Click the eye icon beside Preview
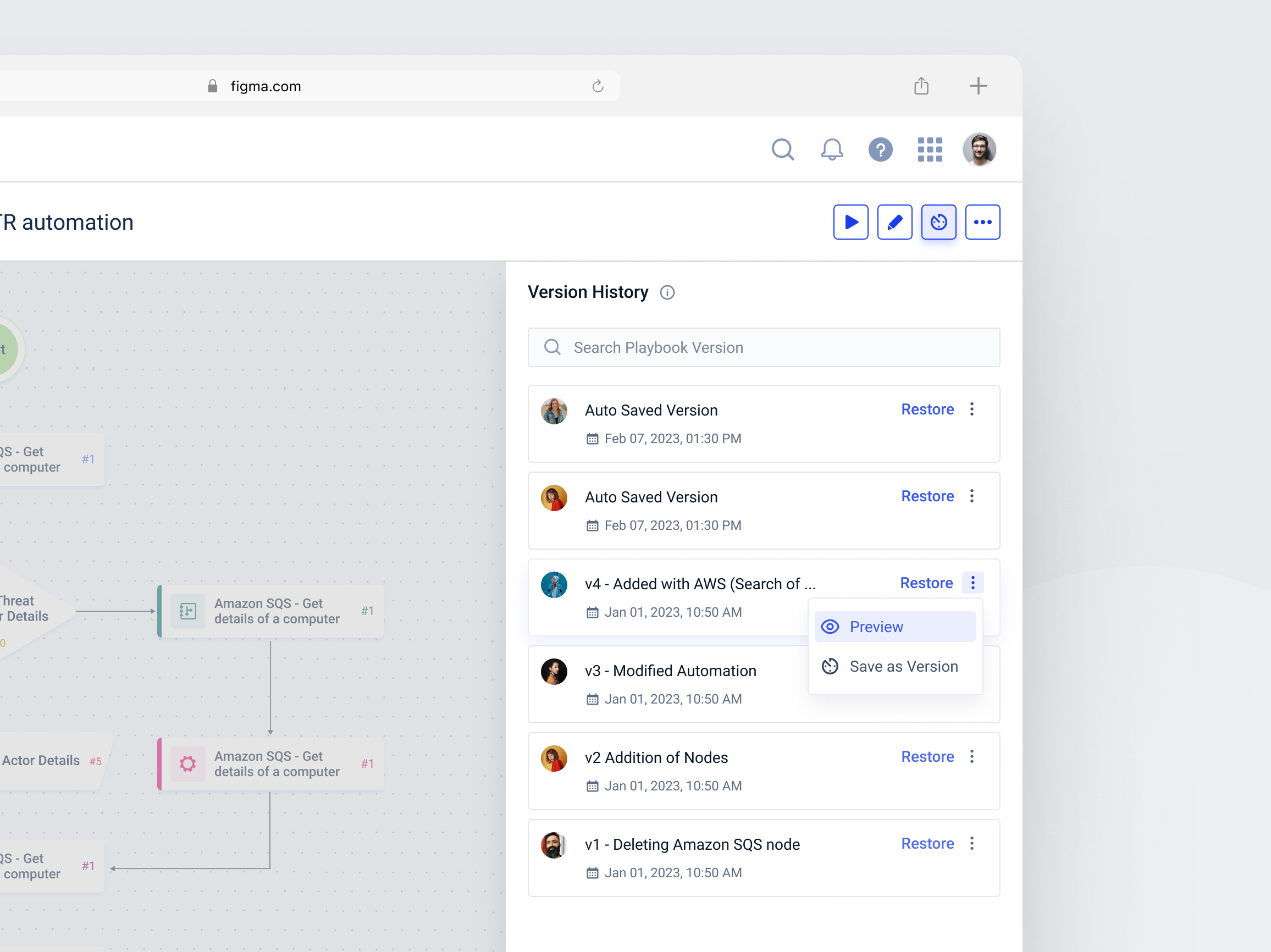Screen dimensions: 1271x952 coord(830,626)
